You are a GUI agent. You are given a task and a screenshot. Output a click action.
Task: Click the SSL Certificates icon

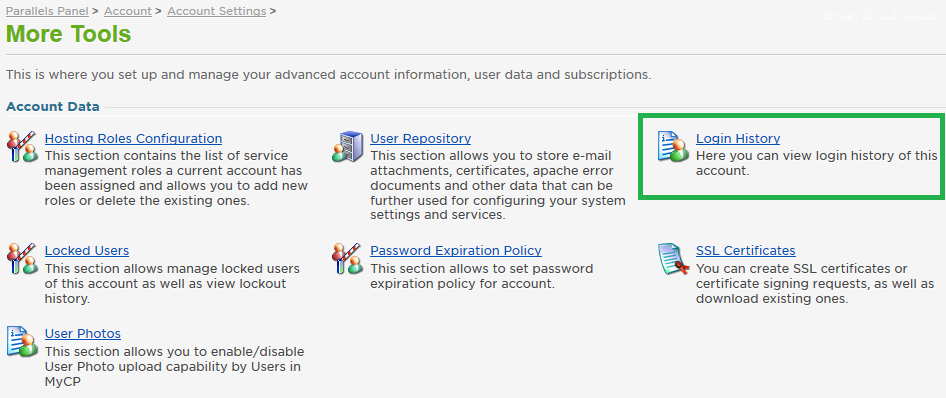pos(673,259)
